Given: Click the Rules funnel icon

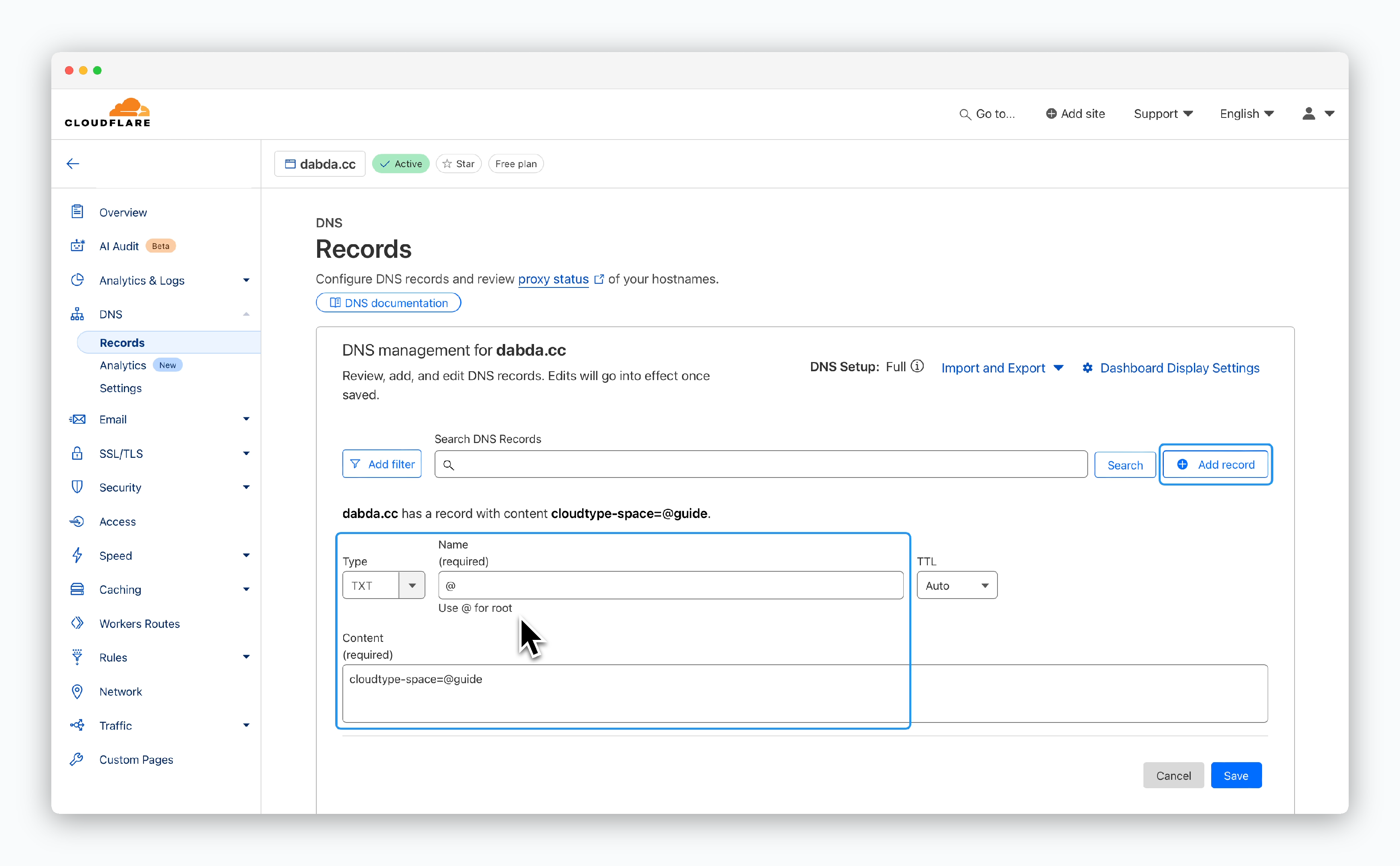Looking at the screenshot, I should point(77,657).
